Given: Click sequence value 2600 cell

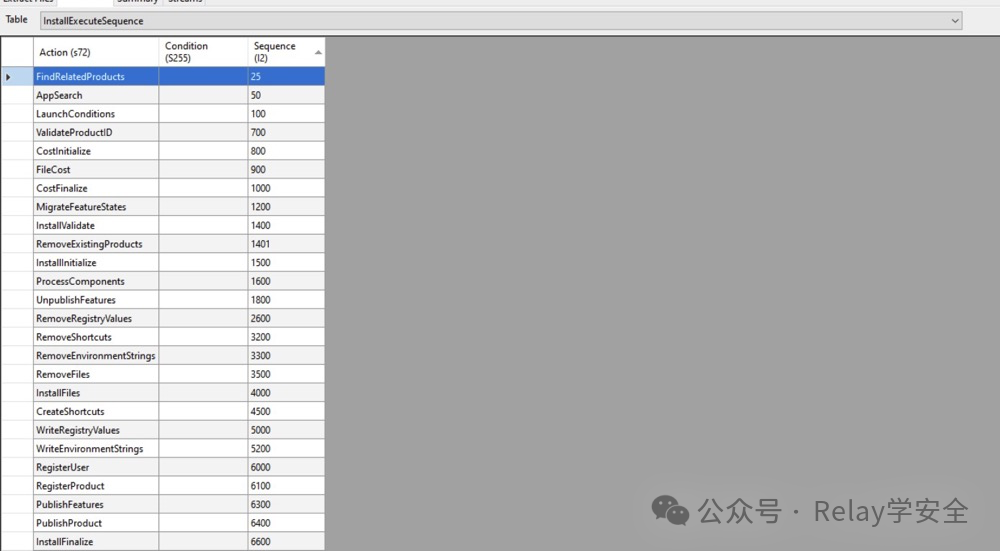Looking at the screenshot, I should pos(286,318).
